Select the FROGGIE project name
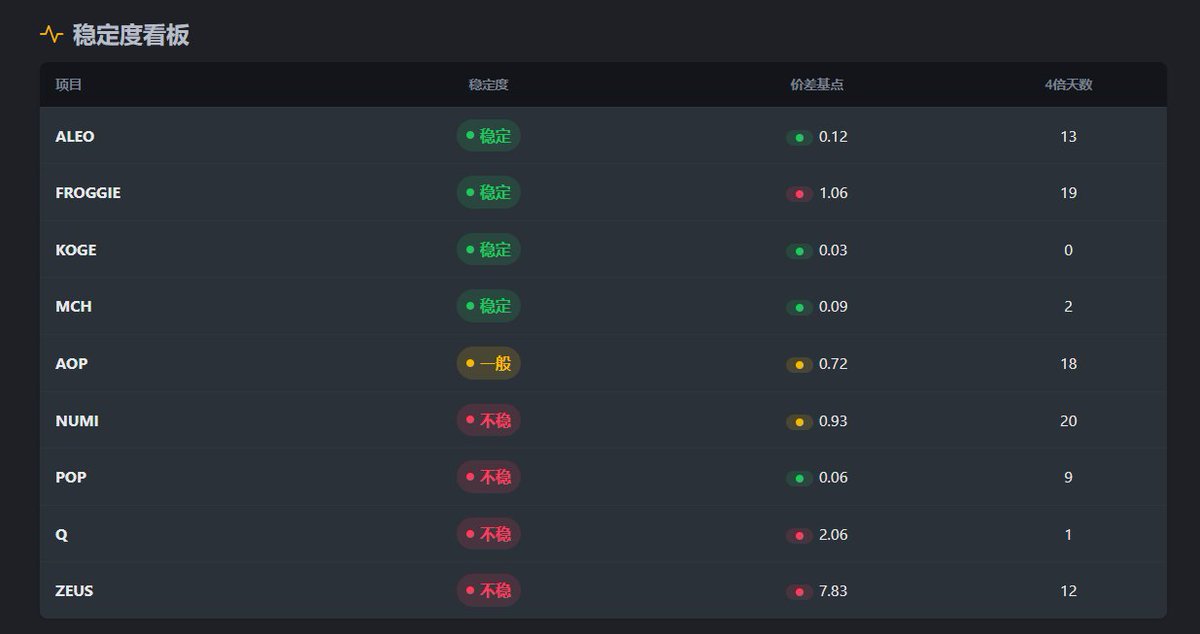This screenshot has width=1200, height=634. (x=88, y=193)
